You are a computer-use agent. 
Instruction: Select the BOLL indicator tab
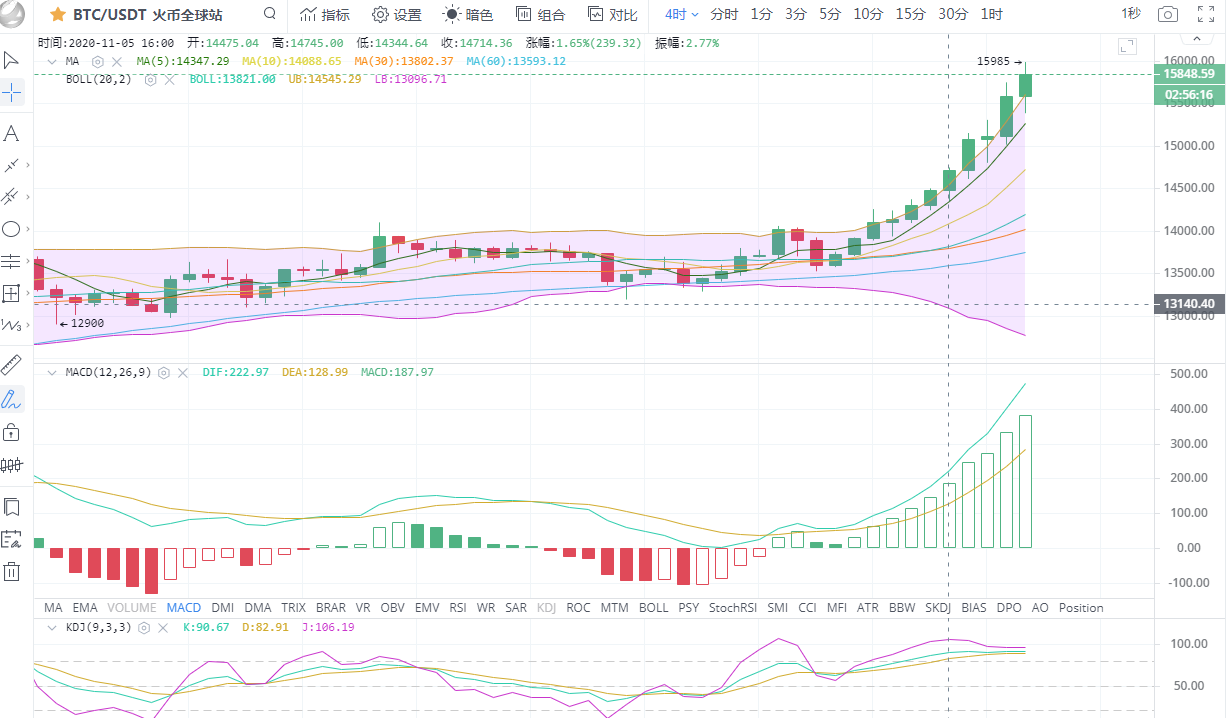(653, 607)
